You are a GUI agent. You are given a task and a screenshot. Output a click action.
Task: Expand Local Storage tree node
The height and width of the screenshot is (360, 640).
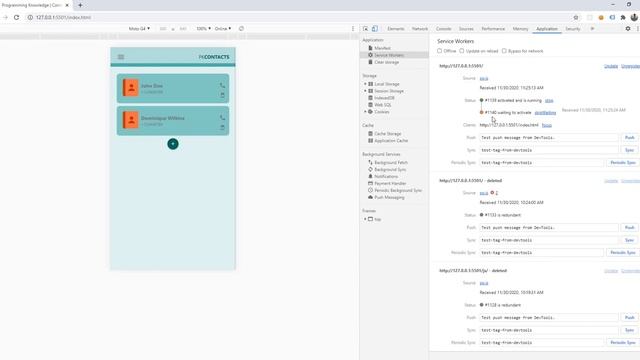click(x=365, y=84)
